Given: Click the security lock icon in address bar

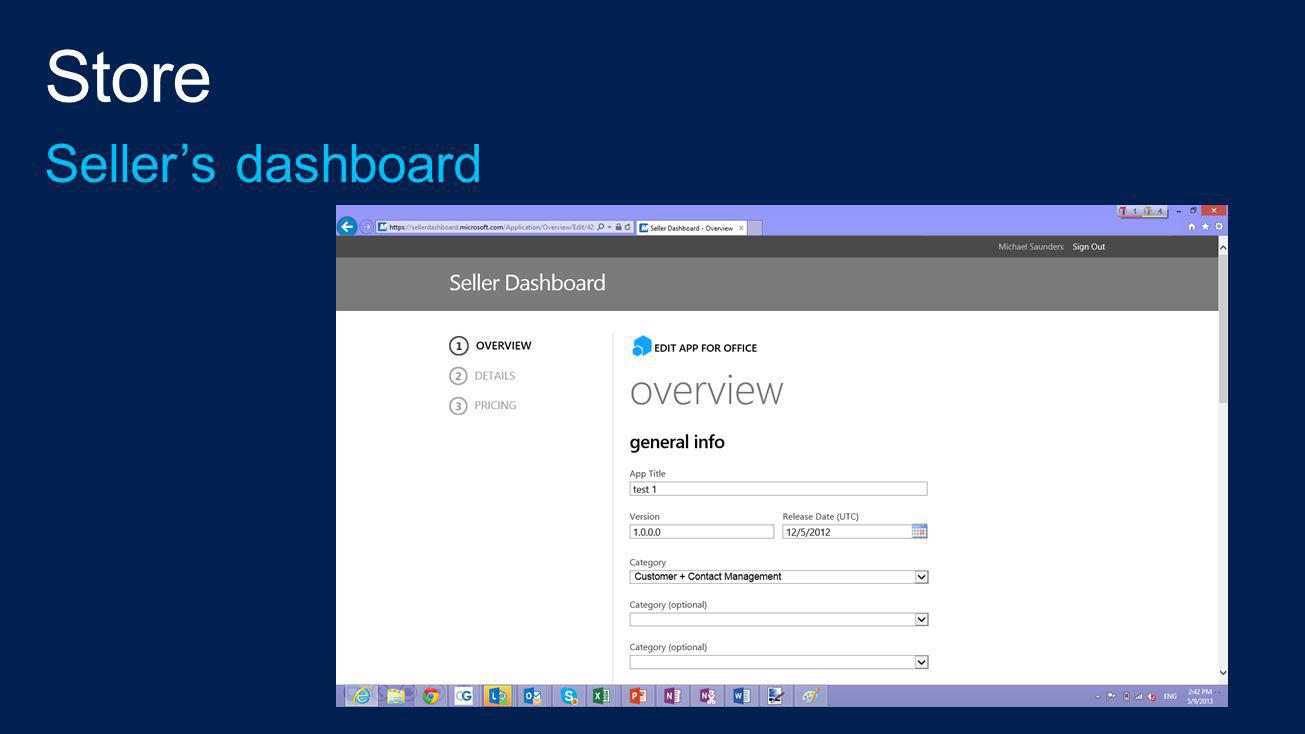Looking at the screenshot, I should pyautogui.click(x=618, y=227).
